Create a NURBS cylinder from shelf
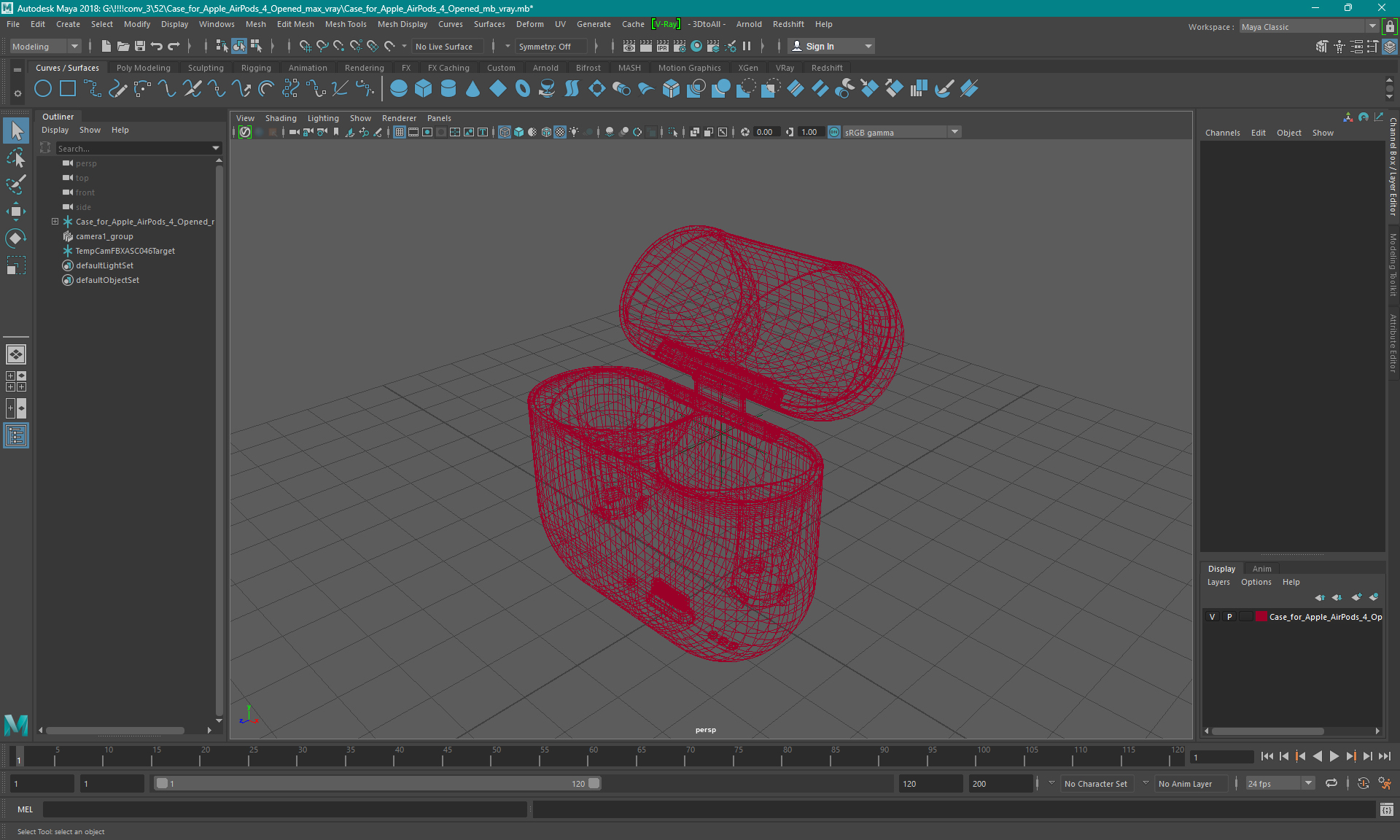This screenshot has height=840, width=1400. point(448,89)
